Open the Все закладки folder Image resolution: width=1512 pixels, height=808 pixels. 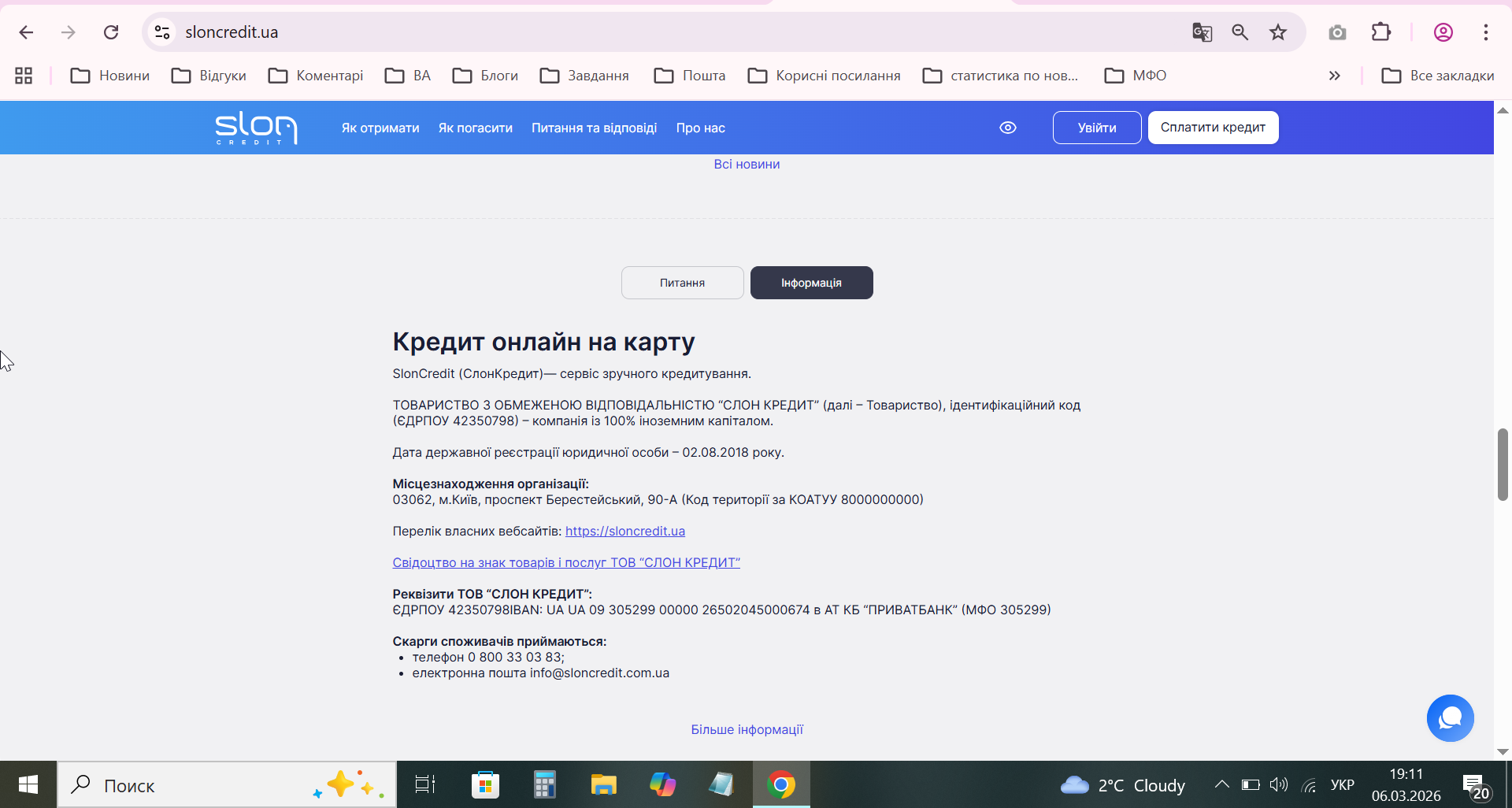pyautogui.click(x=1438, y=76)
